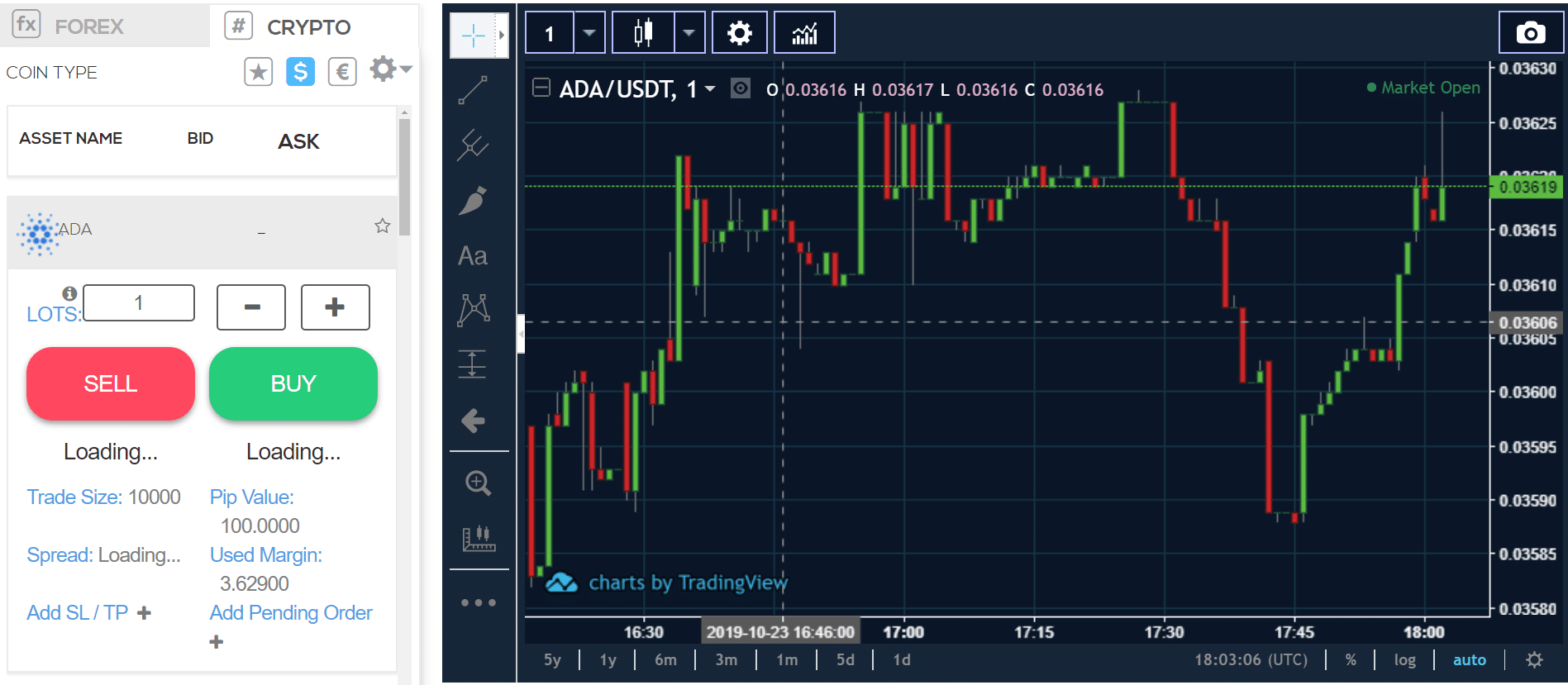Select the trend line drawing tool
1568x685 pixels.
[x=473, y=90]
